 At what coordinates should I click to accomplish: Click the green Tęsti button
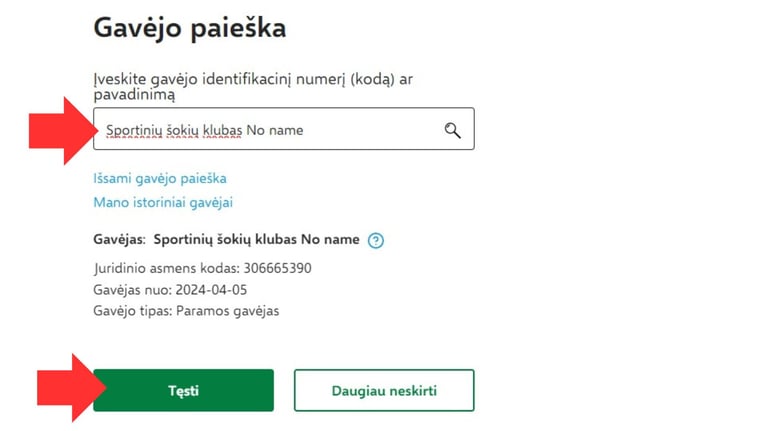click(x=184, y=390)
